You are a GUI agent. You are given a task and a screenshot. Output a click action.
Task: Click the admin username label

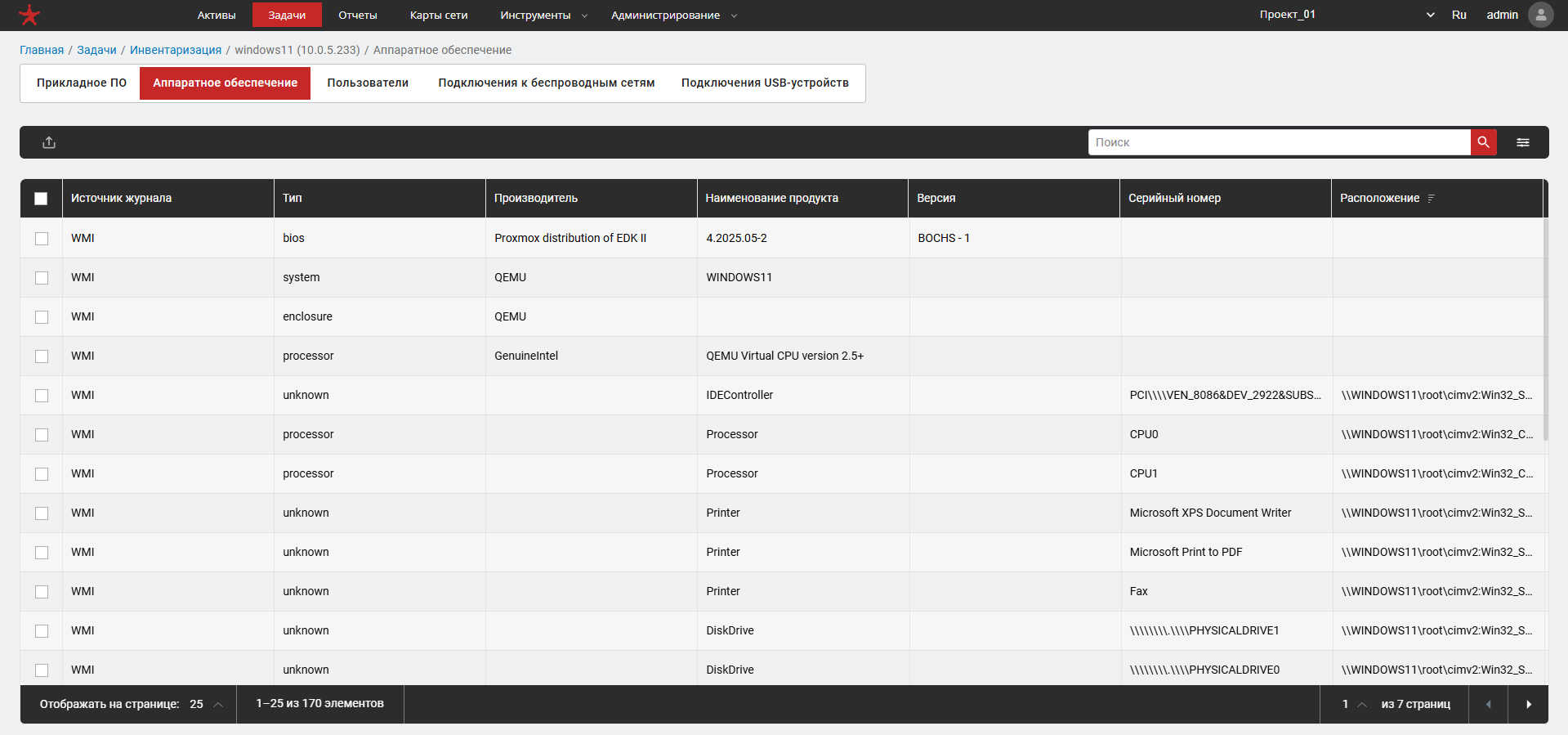point(1502,15)
